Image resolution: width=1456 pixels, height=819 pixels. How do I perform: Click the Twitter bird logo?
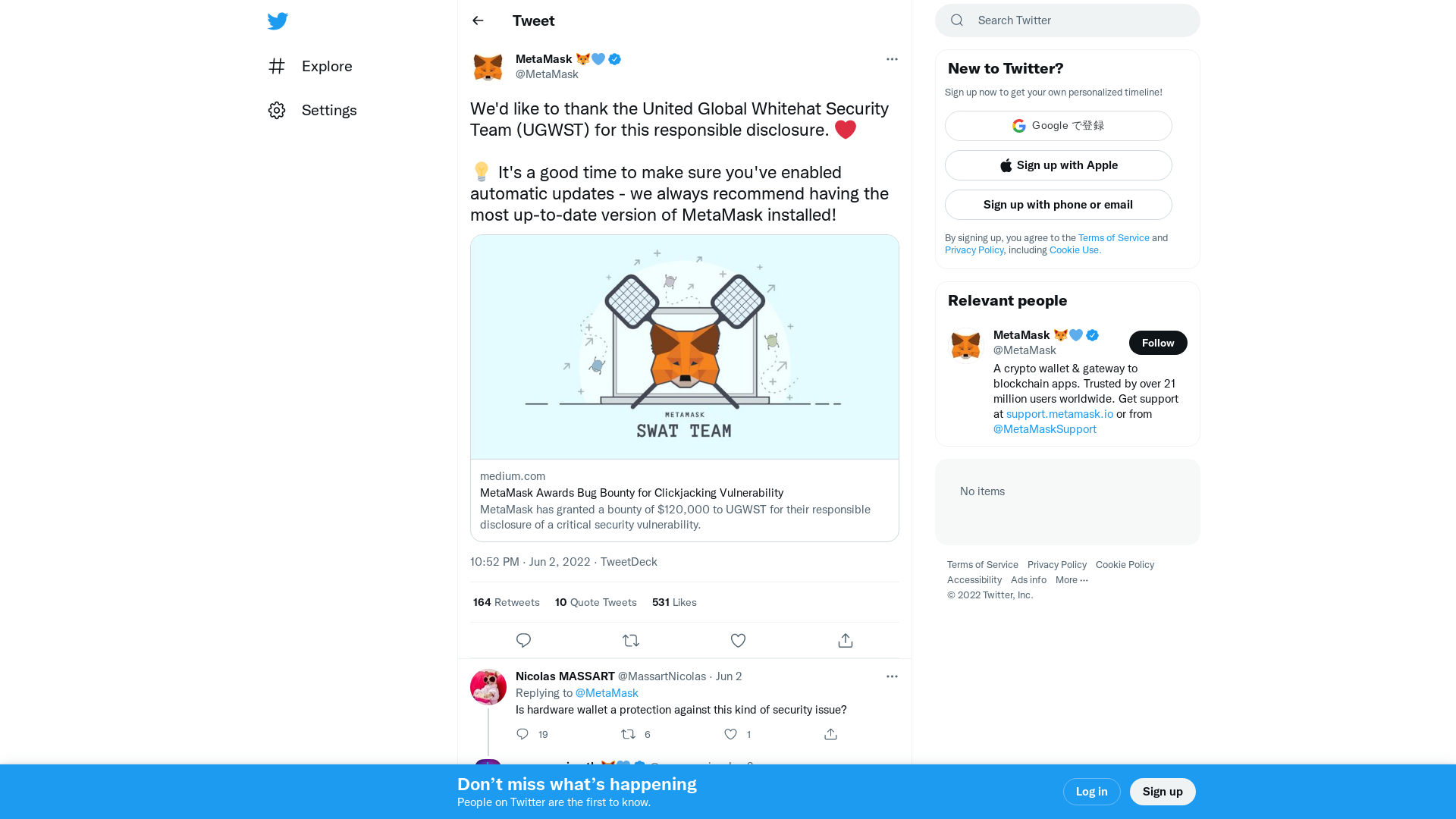(x=278, y=20)
